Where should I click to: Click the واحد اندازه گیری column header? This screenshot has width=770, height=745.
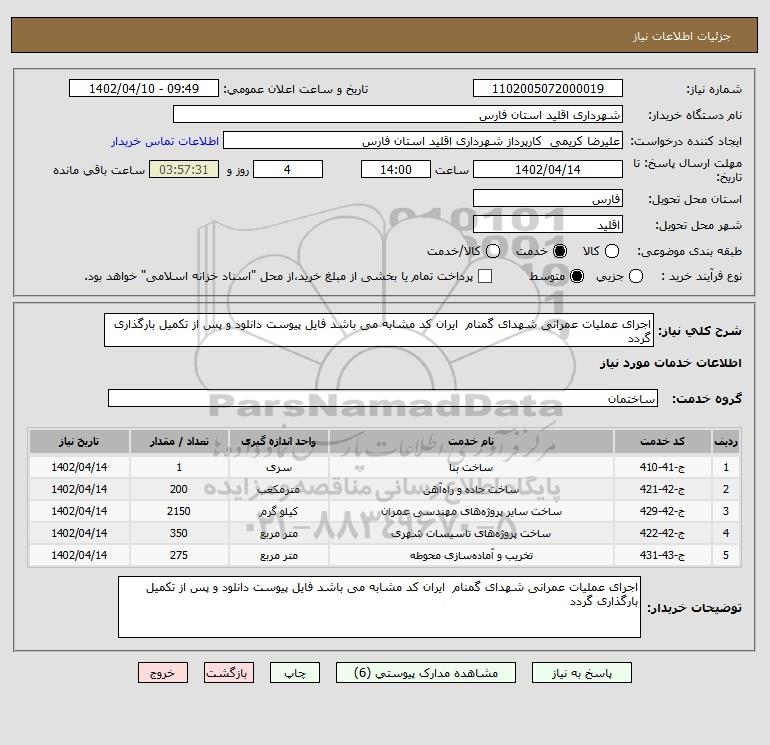pyautogui.click(x=278, y=441)
